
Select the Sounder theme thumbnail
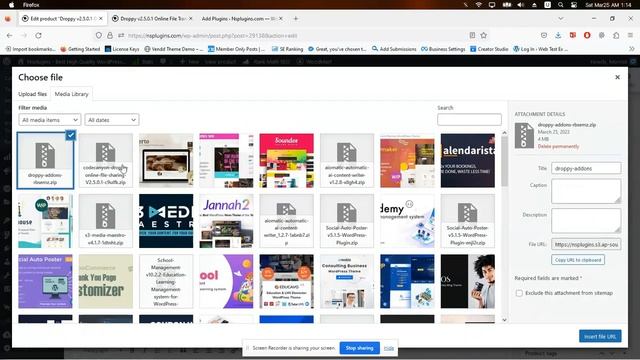point(287,160)
